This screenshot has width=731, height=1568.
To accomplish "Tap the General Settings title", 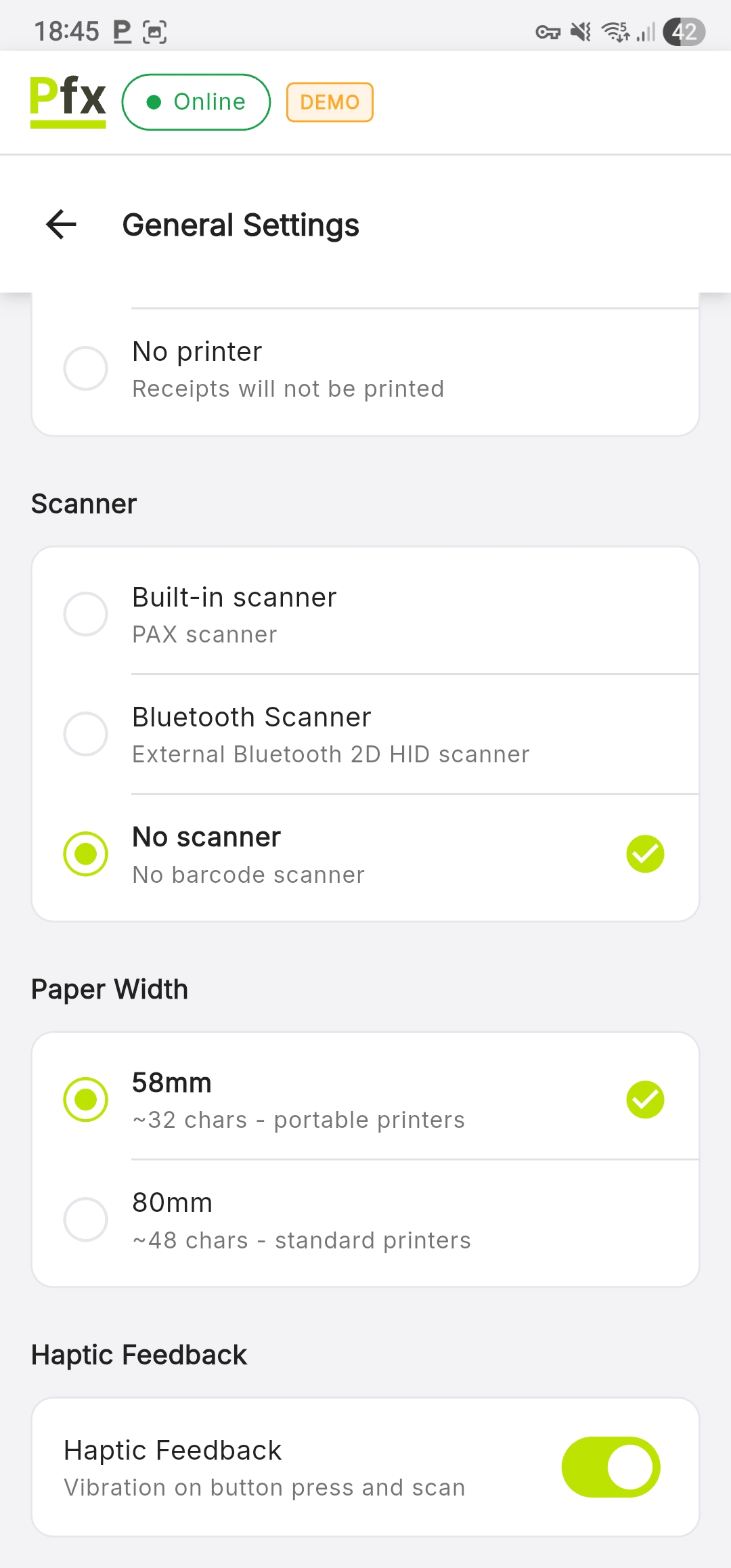I will tap(240, 225).
